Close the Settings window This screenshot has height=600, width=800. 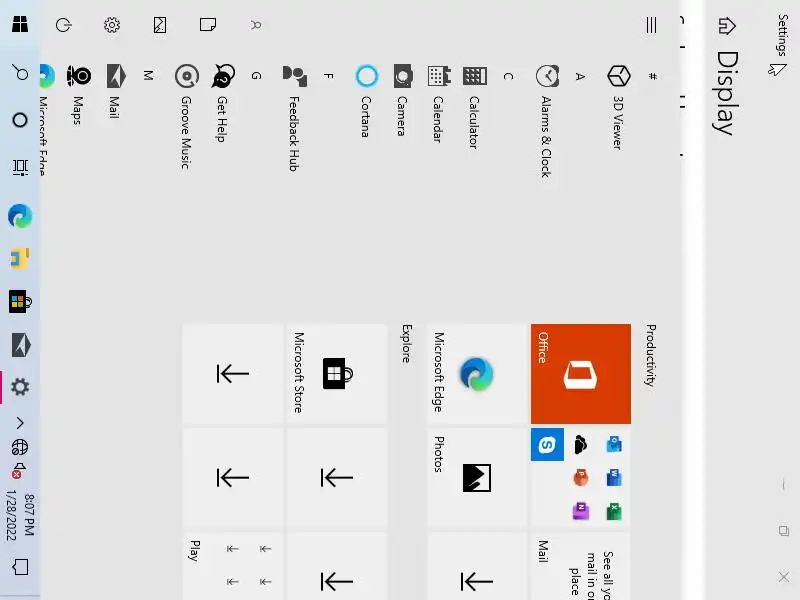pos(784,577)
